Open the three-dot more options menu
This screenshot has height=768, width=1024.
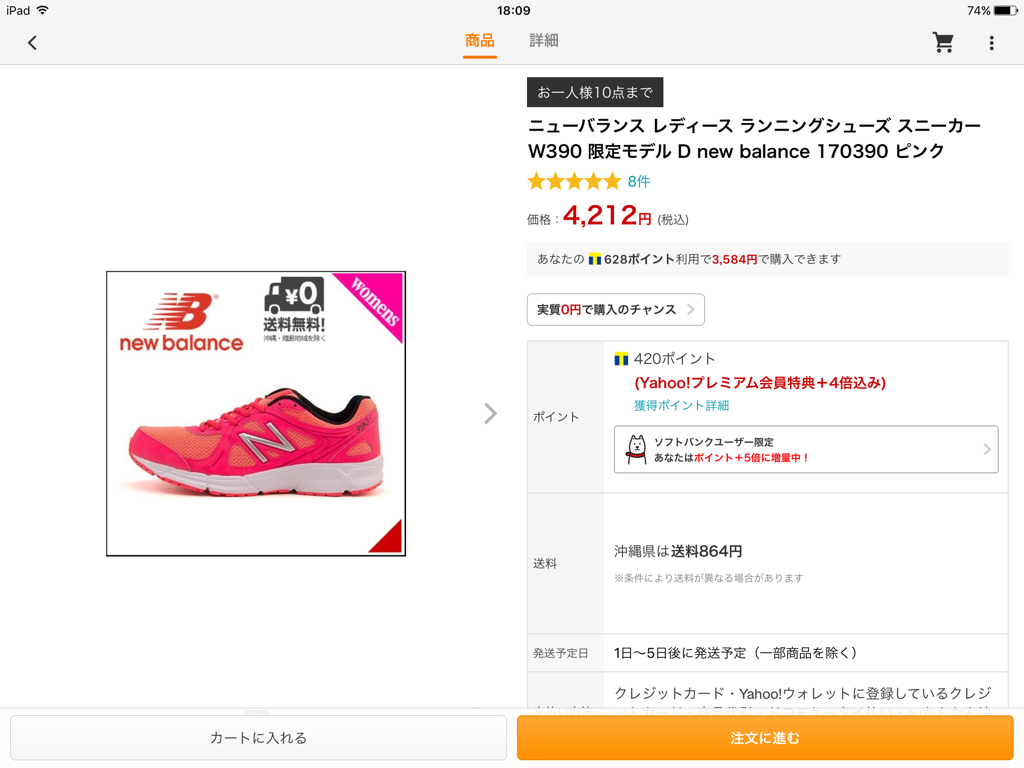point(991,43)
